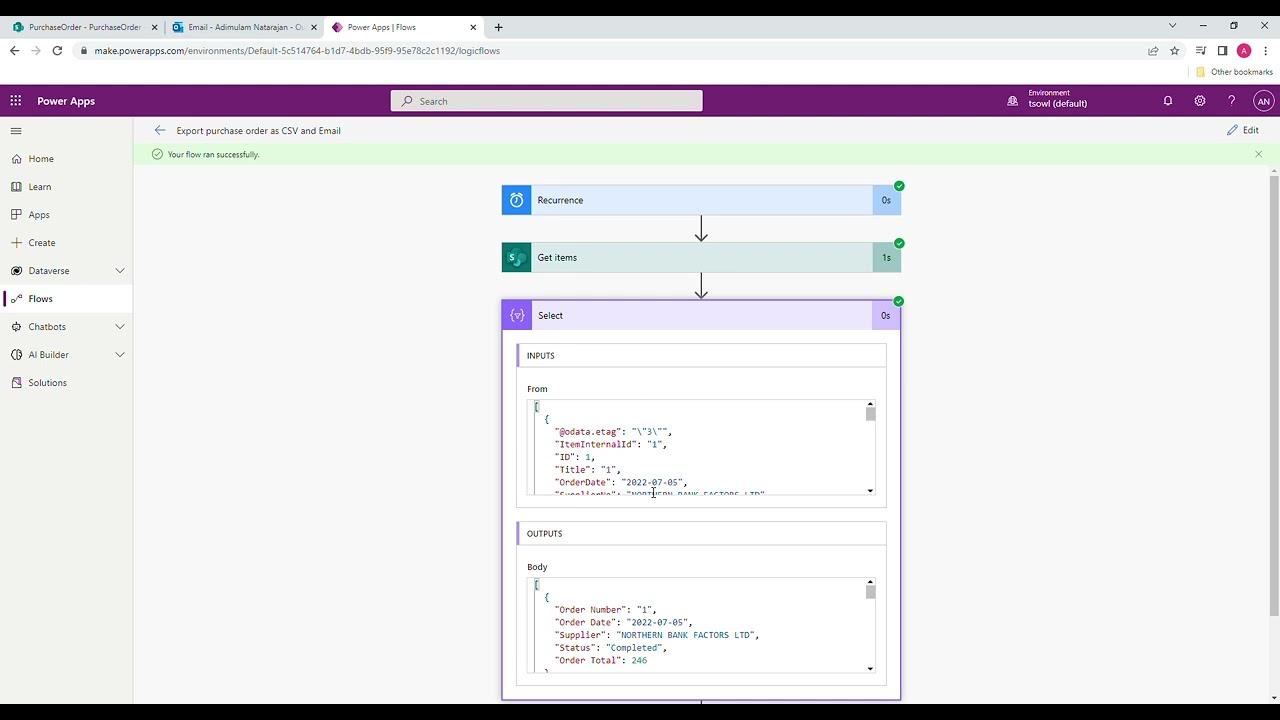Click the INPUTS section heading
Screen dimensions: 1280x720
click(x=540, y=356)
